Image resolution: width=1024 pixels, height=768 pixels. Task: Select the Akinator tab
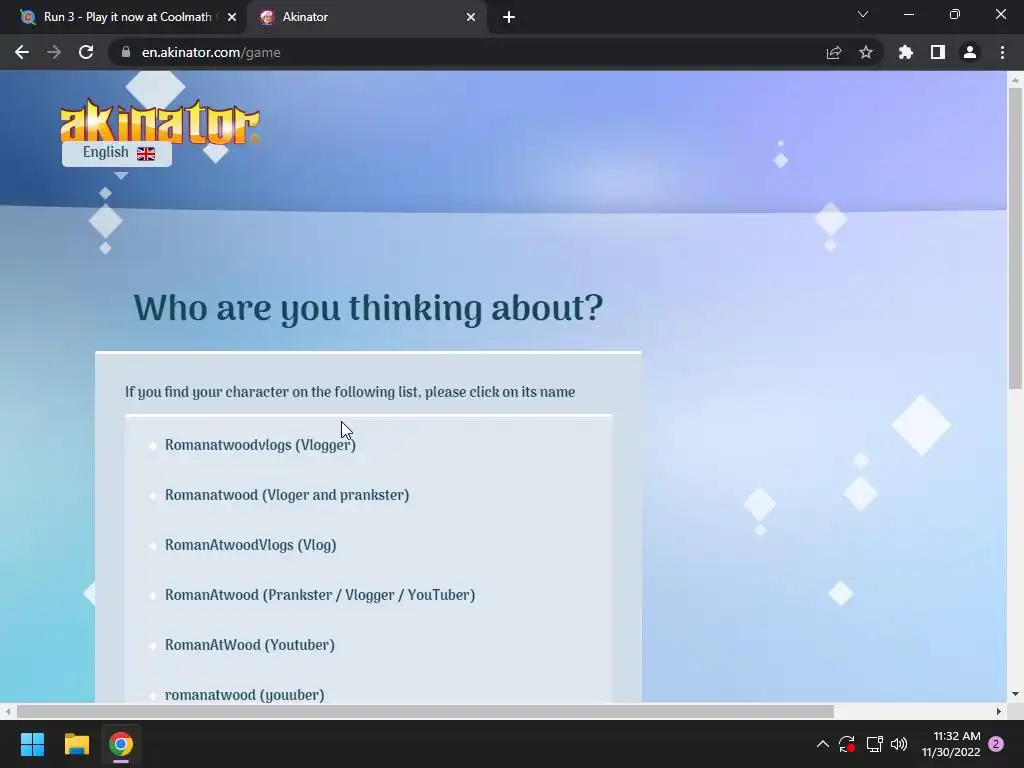tap(368, 17)
